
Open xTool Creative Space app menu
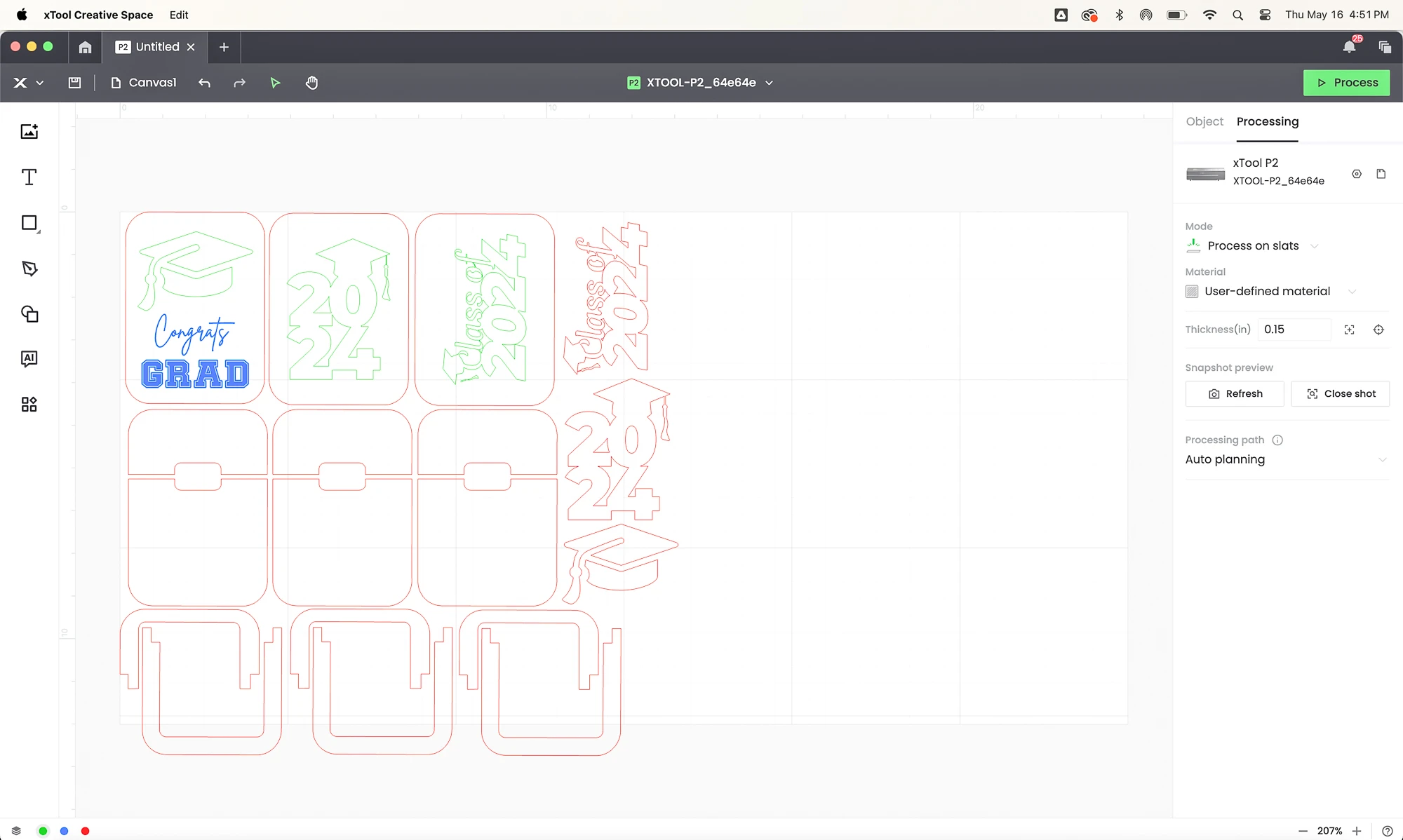(98, 15)
